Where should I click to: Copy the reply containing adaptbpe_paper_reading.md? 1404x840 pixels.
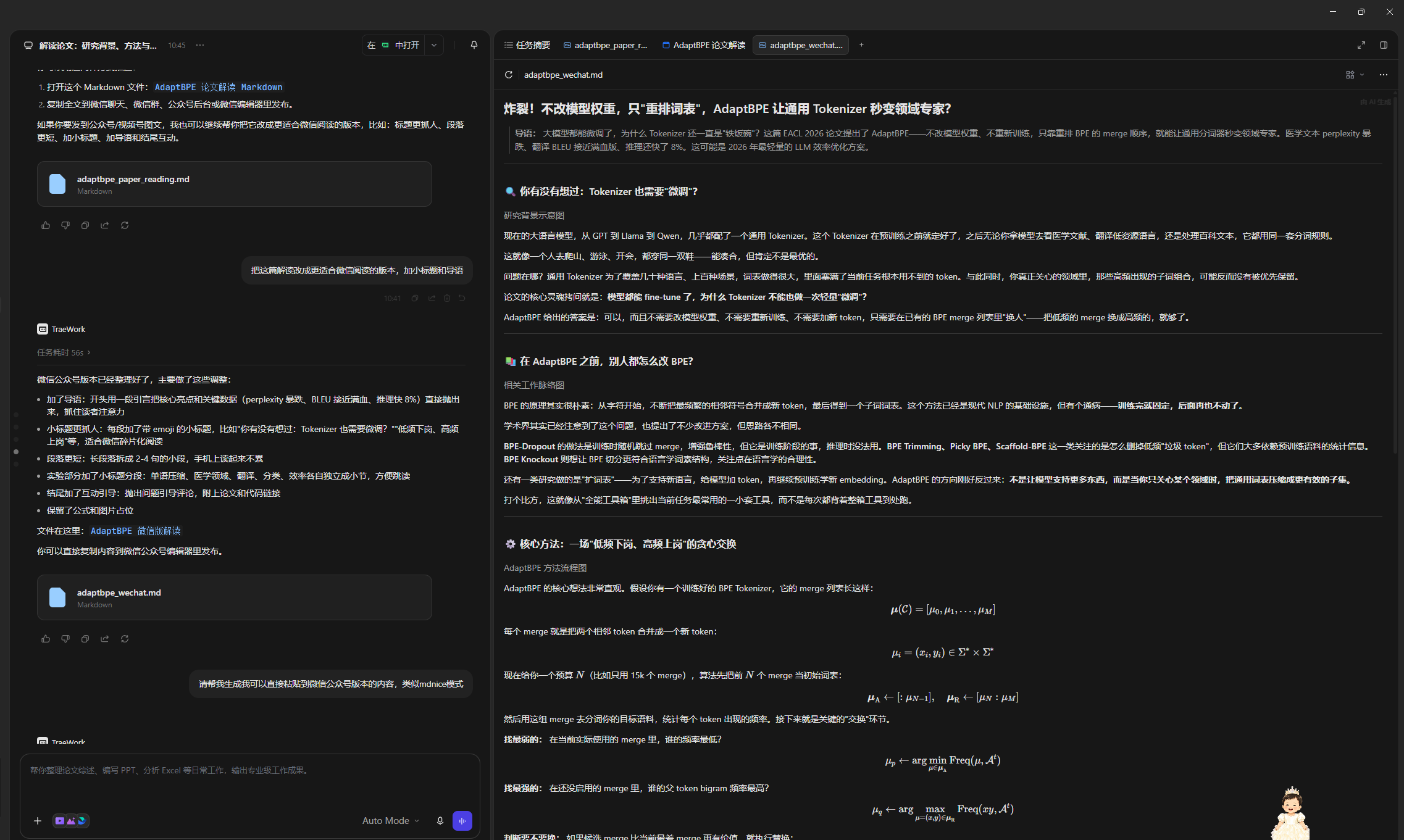85,225
